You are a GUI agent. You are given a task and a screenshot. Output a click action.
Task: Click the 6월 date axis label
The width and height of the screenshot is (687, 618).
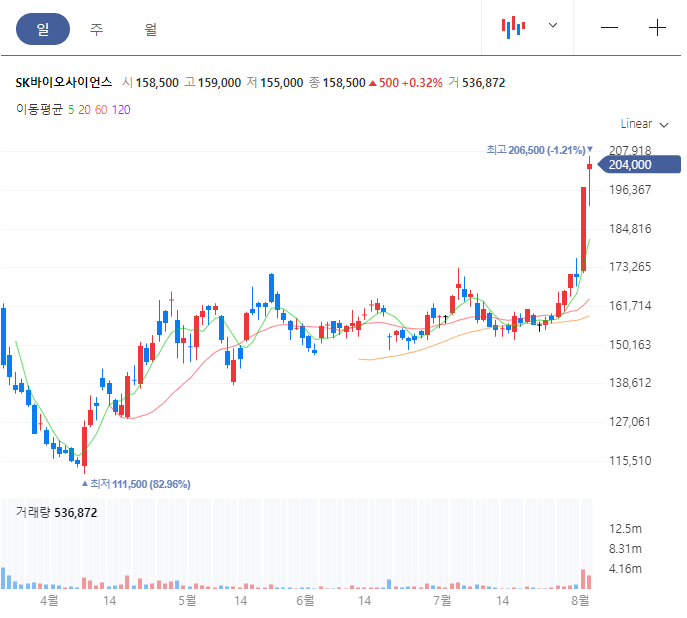coord(305,600)
